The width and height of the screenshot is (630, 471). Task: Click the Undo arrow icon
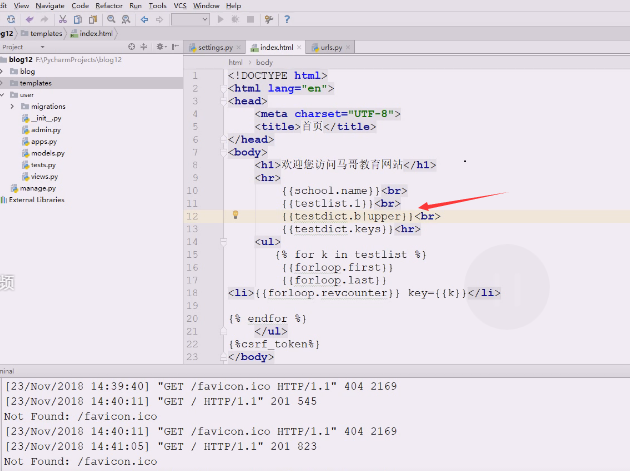coord(29,19)
